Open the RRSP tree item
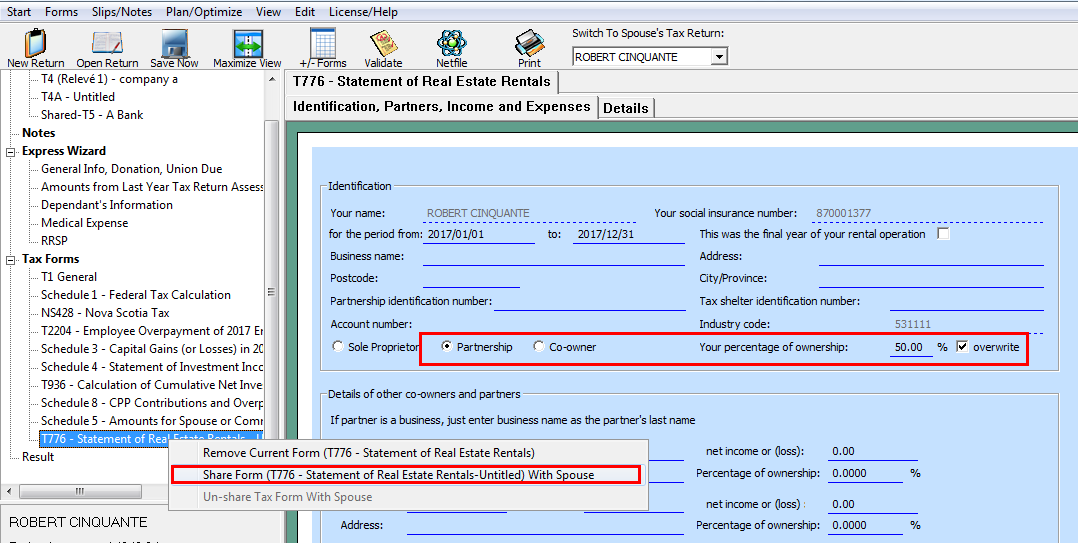Screen dimensions: 1078x543 (x=54, y=241)
